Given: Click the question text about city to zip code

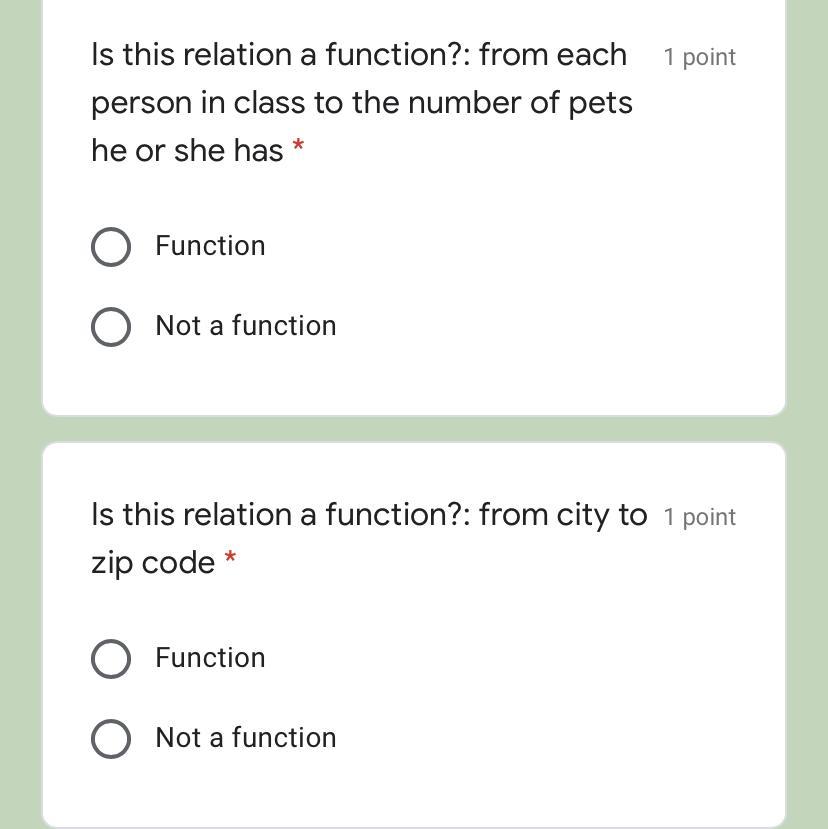Looking at the screenshot, I should coord(368,515).
